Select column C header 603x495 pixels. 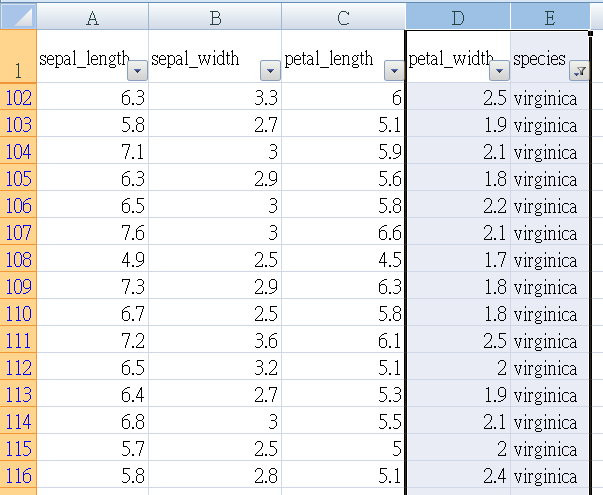(x=343, y=17)
